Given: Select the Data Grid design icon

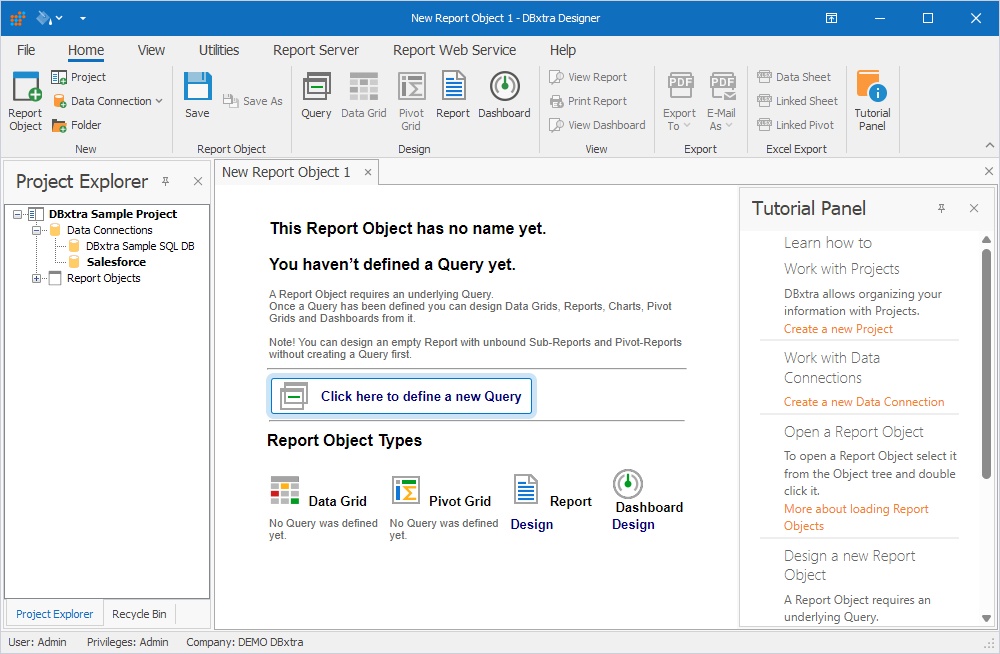Looking at the screenshot, I should [x=363, y=95].
